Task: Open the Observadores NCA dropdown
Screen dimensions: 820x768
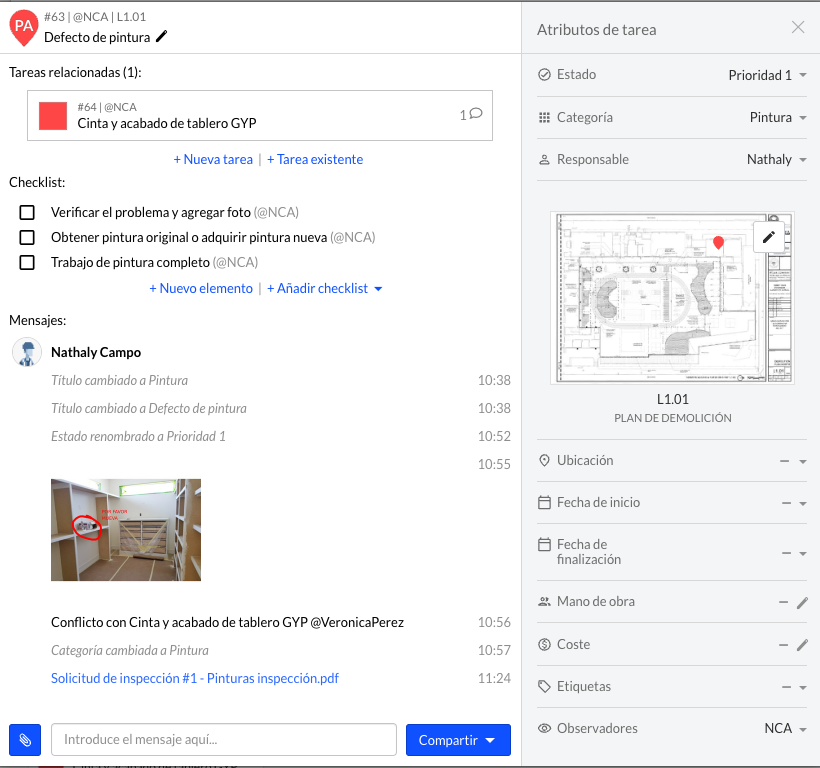Action: tap(785, 728)
